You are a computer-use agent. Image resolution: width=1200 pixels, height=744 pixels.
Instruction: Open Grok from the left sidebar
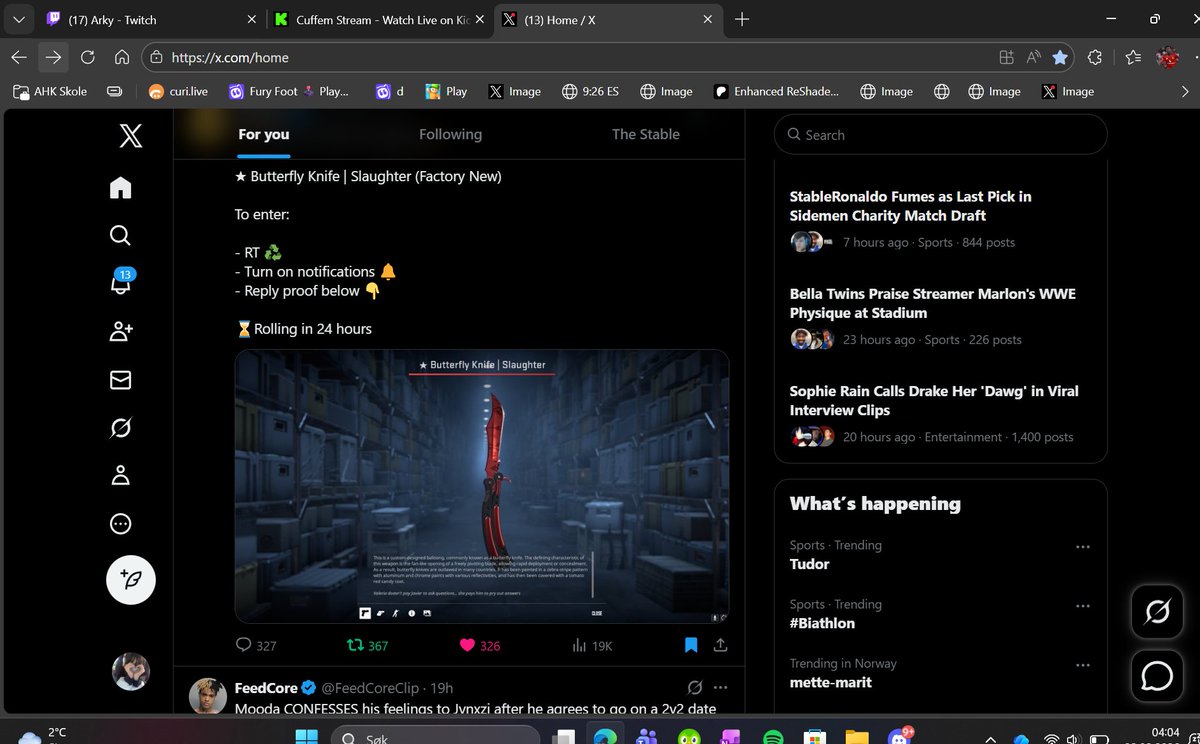pos(120,428)
